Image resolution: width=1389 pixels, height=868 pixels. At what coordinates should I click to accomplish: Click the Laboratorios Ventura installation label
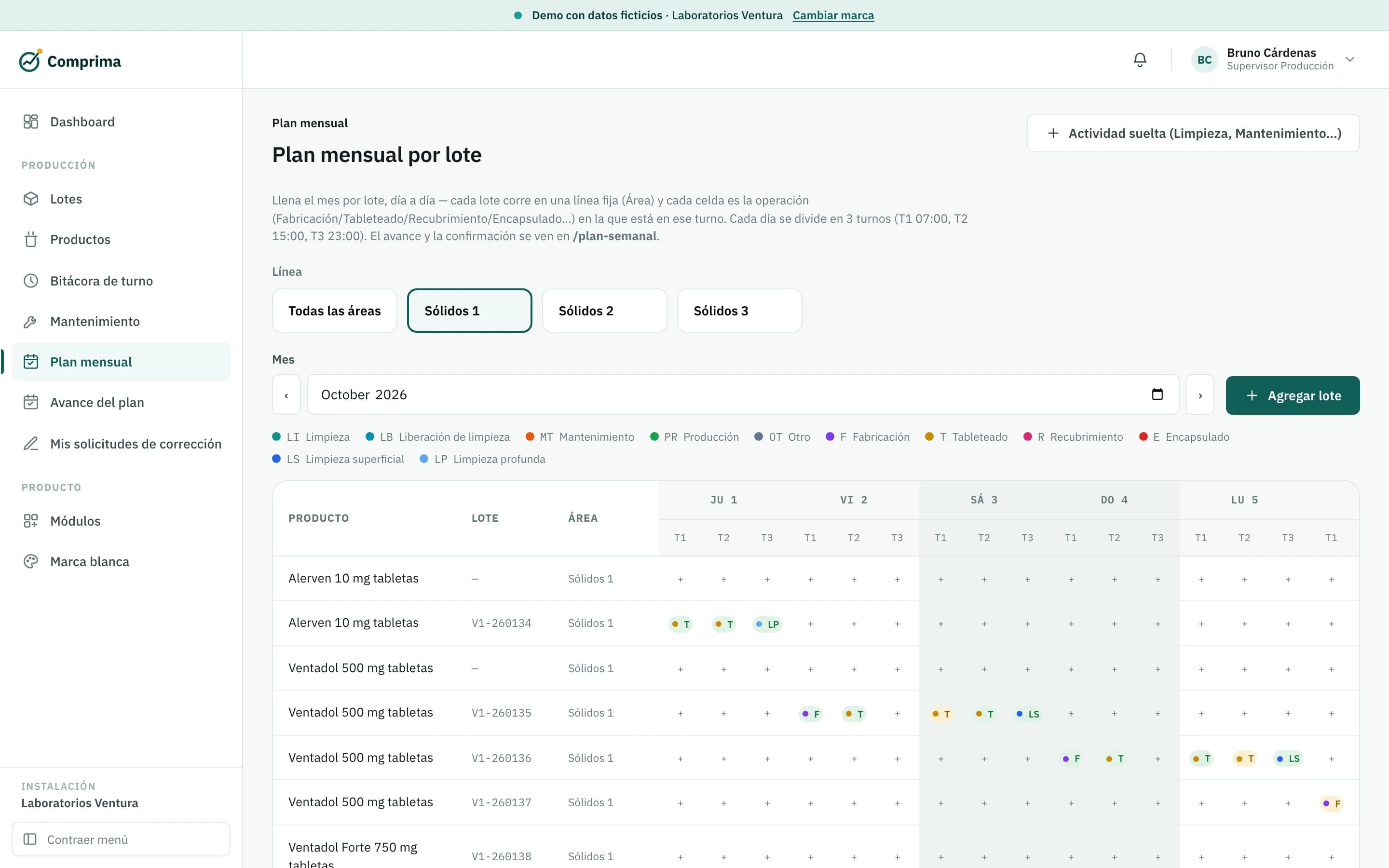[x=80, y=802]
